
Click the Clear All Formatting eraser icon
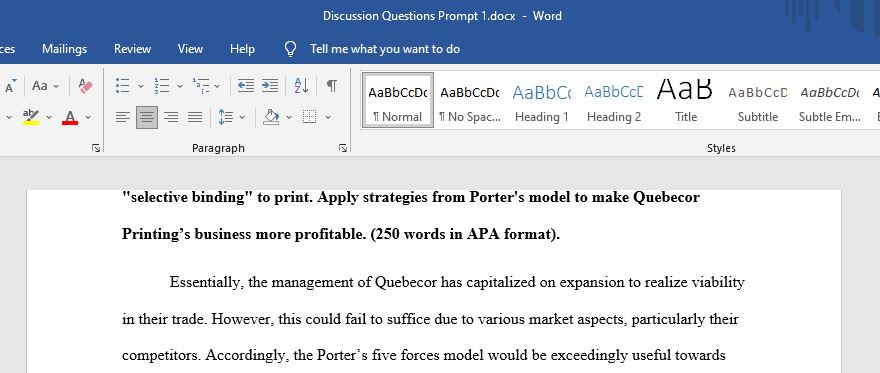point(85,86)
